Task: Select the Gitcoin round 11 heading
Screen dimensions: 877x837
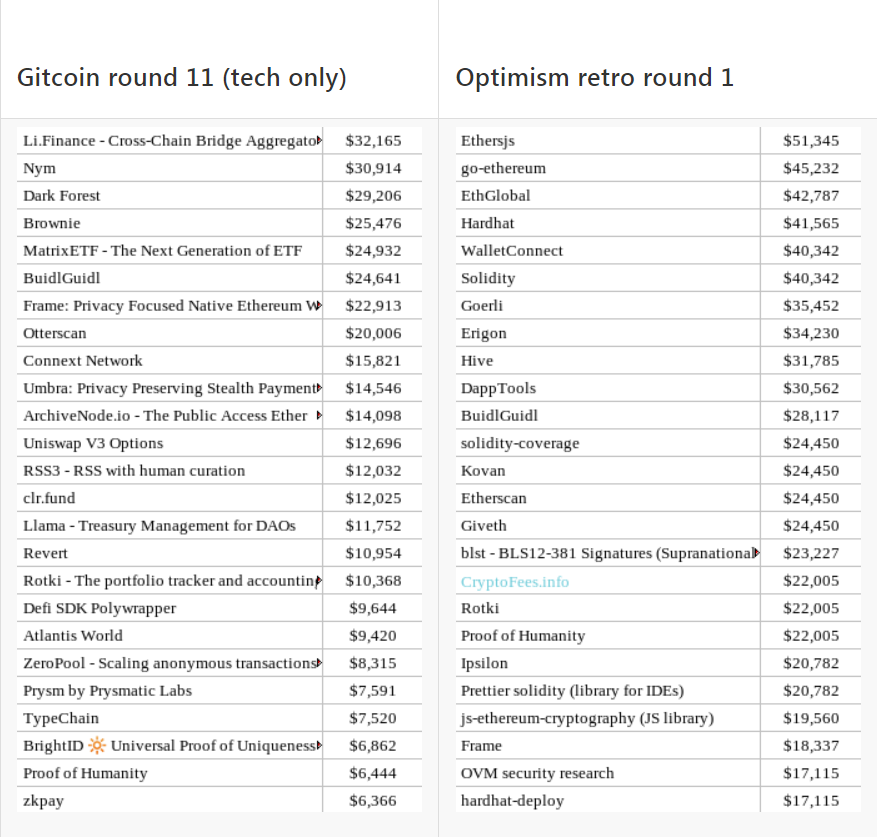Action: pos(182,78)
